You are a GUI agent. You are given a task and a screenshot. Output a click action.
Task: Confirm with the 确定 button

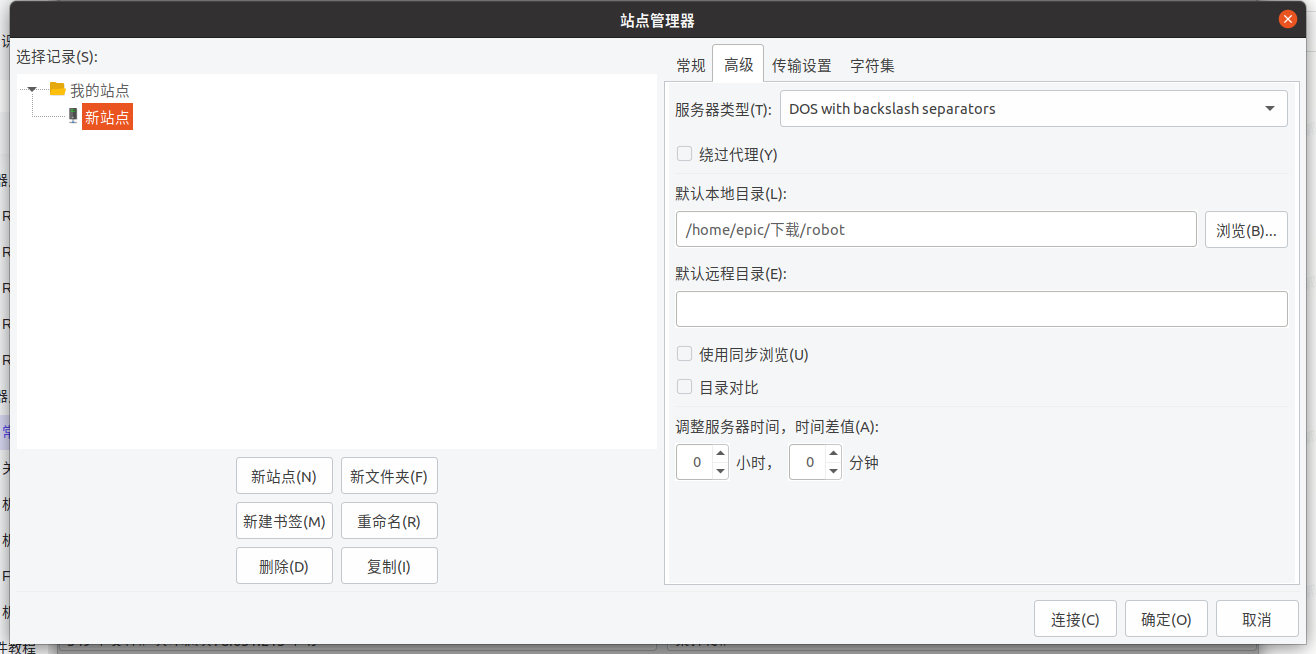click(x=1165, y=619)
